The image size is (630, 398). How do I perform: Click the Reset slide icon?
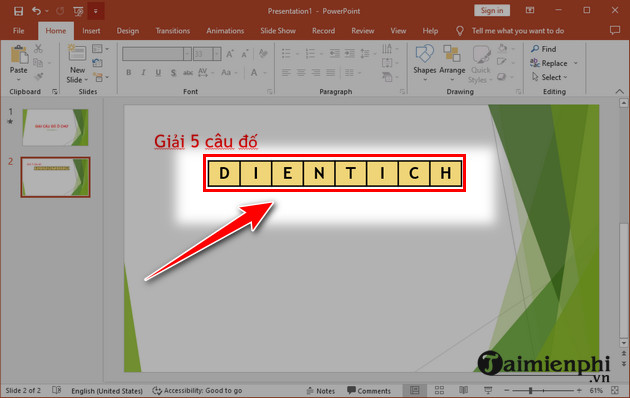[97, 63]
